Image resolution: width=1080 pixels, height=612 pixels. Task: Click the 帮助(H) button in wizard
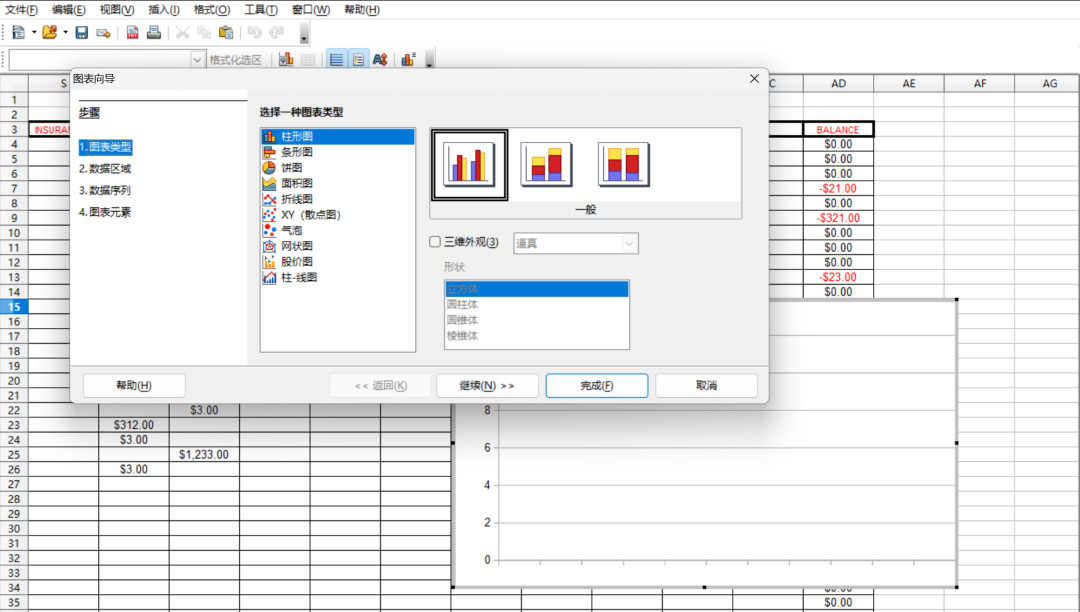tap(134, 386)
